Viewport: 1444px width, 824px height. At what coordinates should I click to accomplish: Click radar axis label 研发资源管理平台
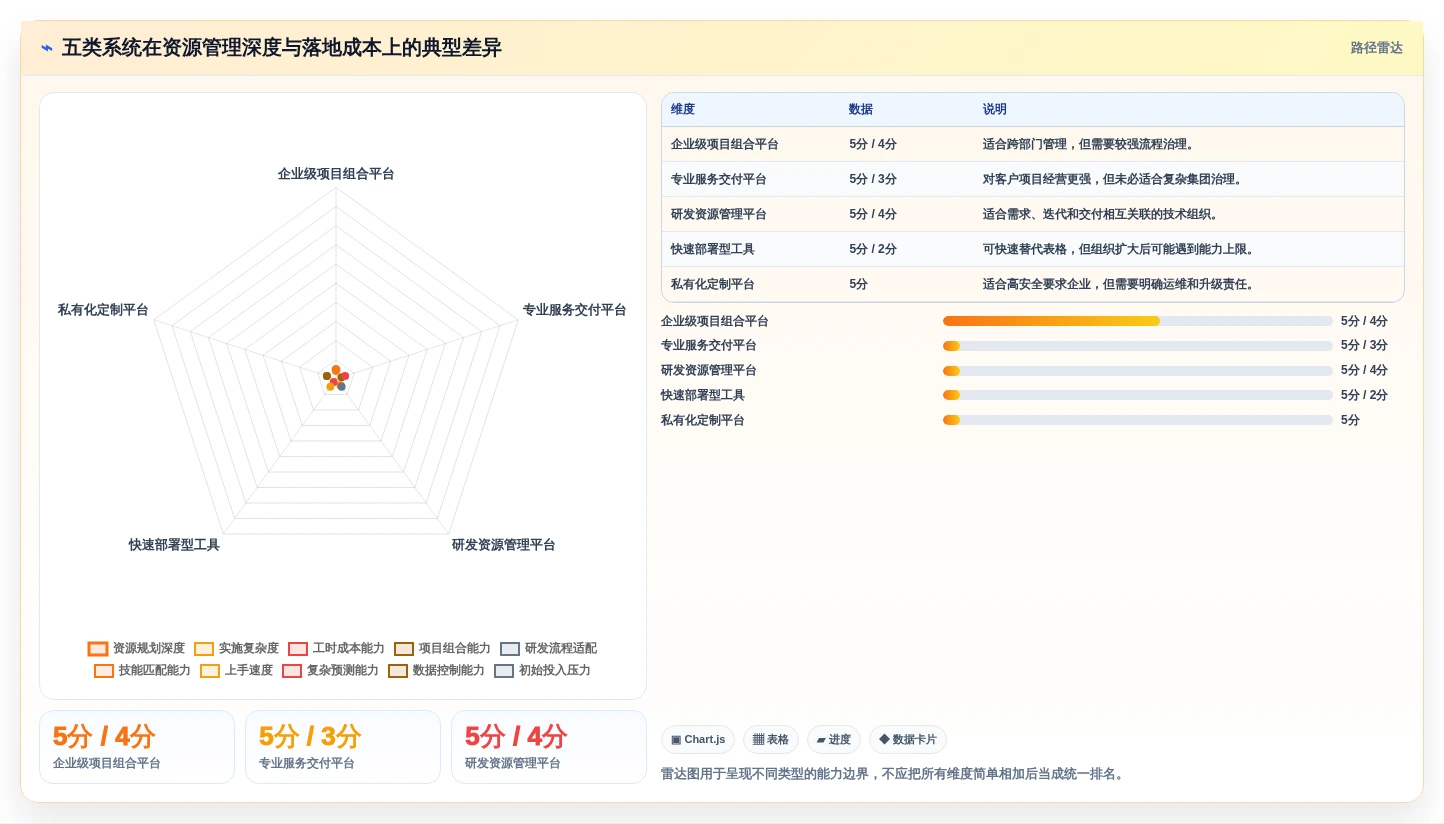click(504, 545)
